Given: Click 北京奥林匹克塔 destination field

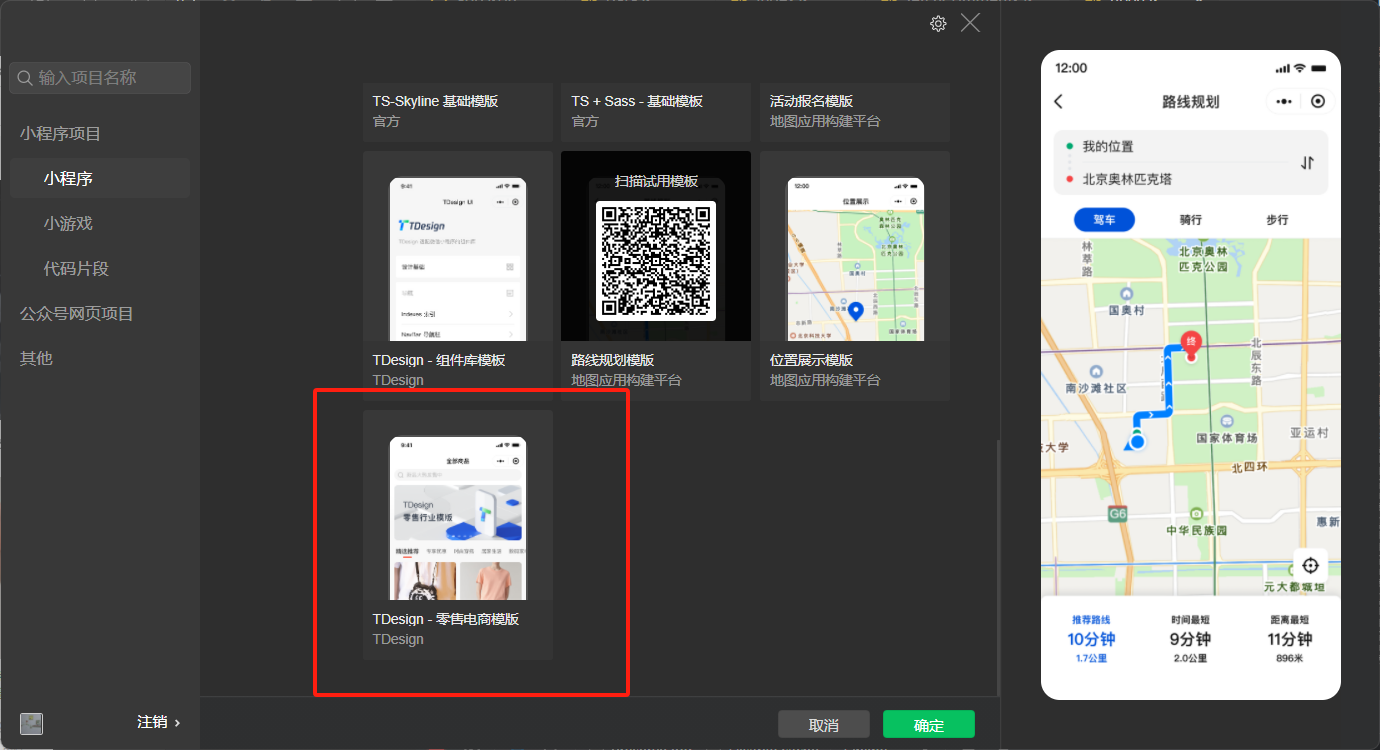Looking at the screenshot, I should pos(1127,179).
